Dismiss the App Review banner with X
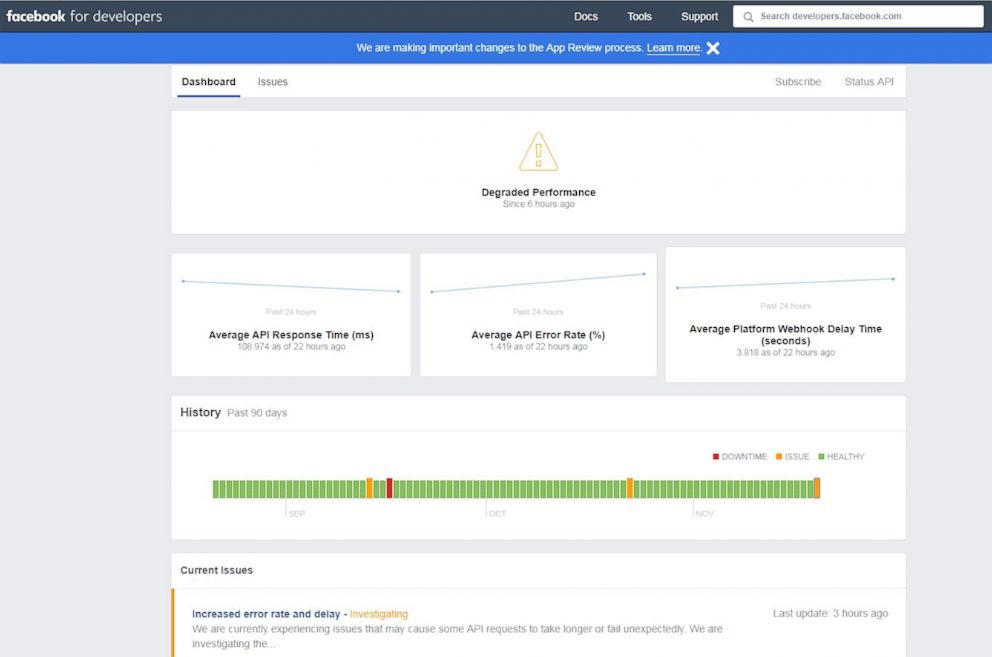Viewport: 992px width, 657px height. (713, 48)
